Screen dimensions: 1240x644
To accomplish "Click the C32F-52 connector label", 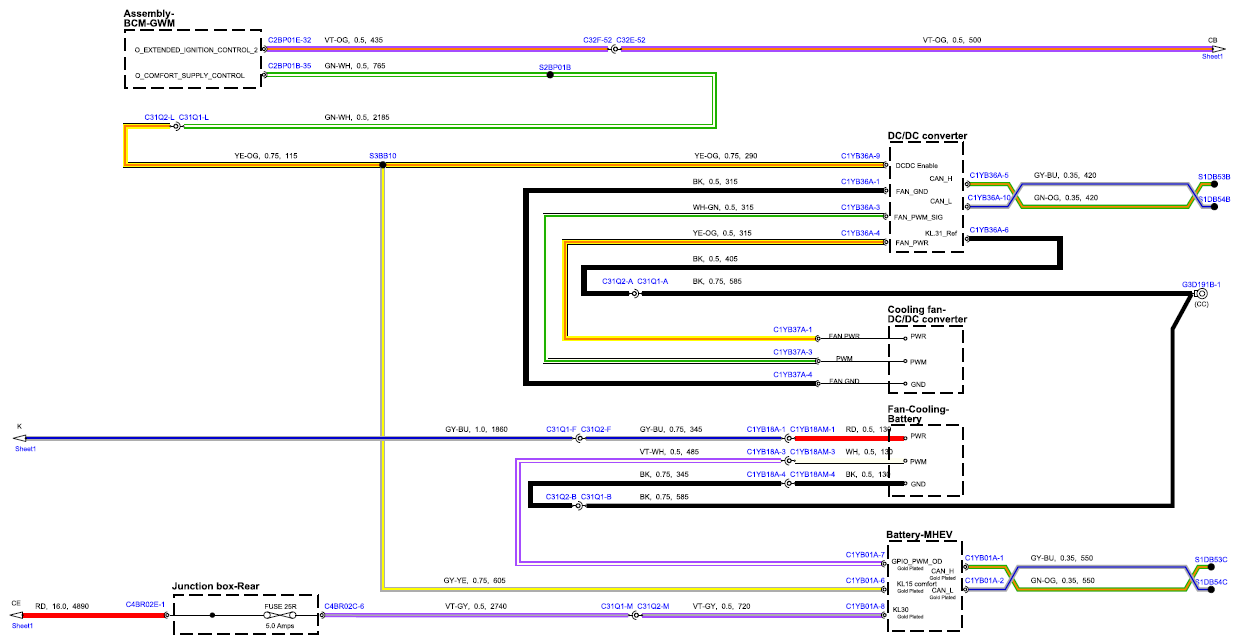I will 597,40.
